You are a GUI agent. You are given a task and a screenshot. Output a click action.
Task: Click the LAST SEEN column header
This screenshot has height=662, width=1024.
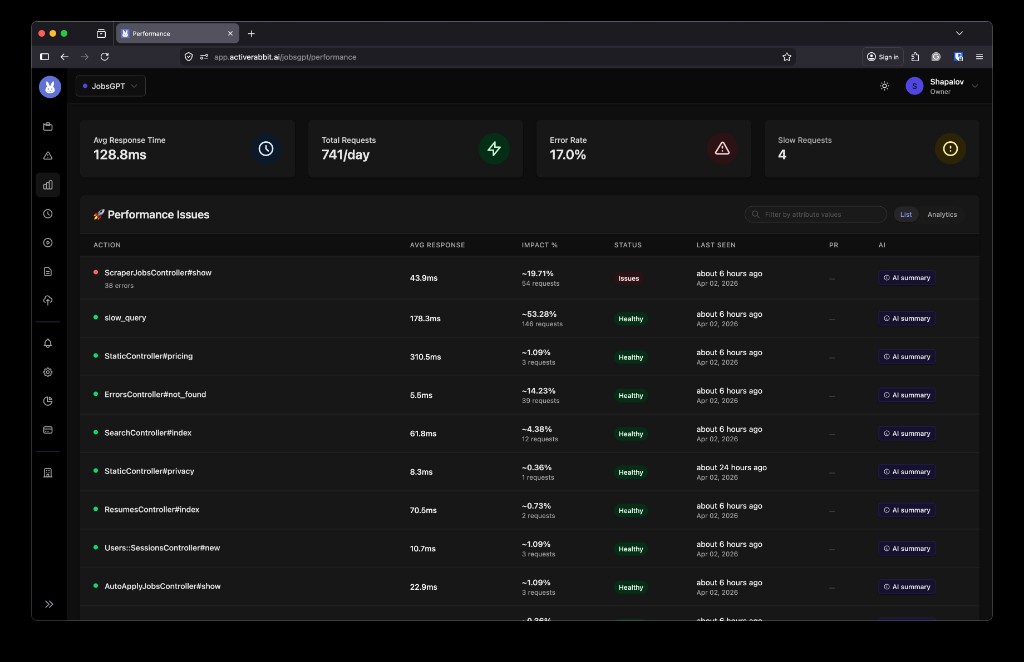point(716,245)
